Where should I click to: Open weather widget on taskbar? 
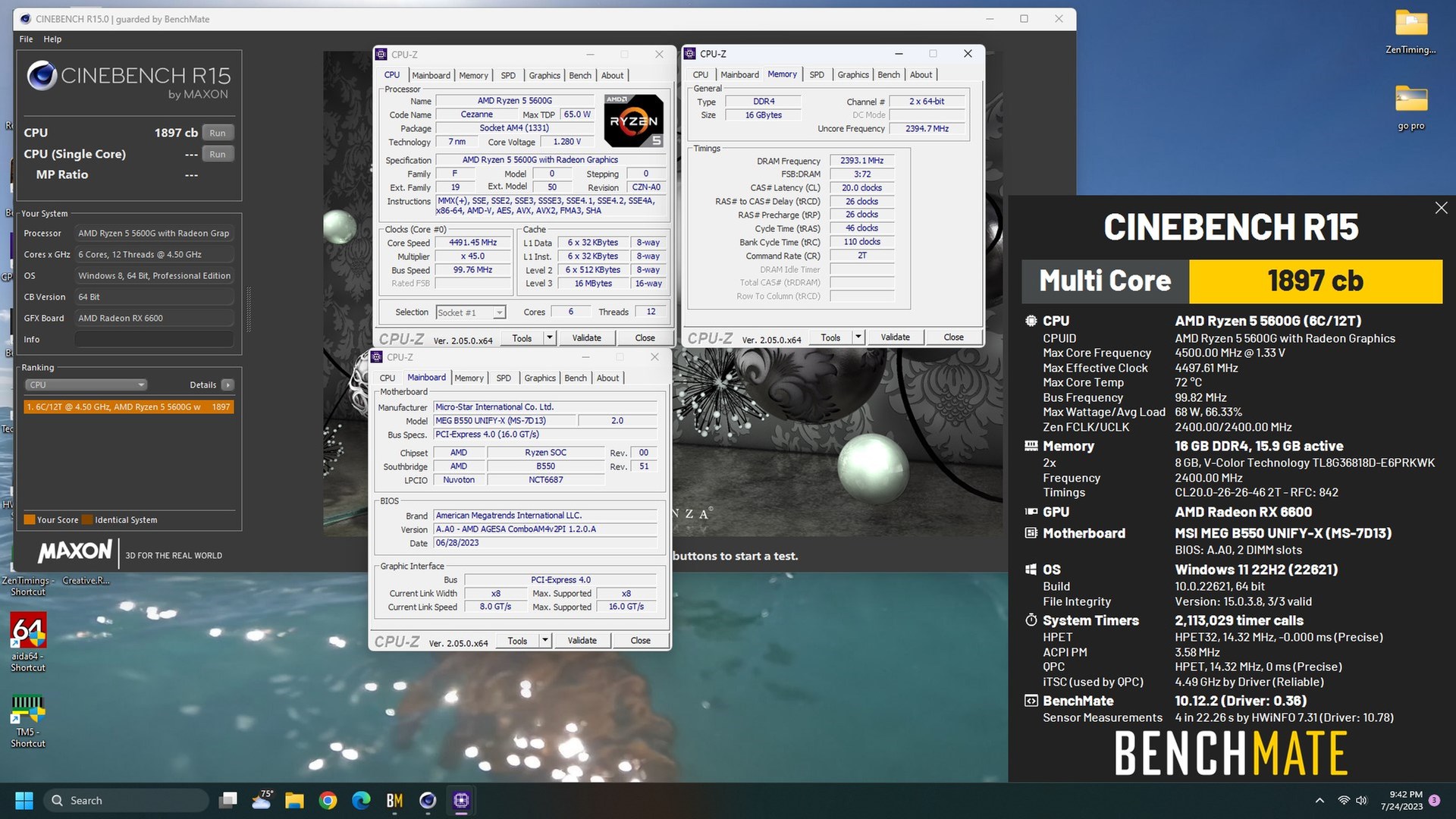[x=262, y=800]
